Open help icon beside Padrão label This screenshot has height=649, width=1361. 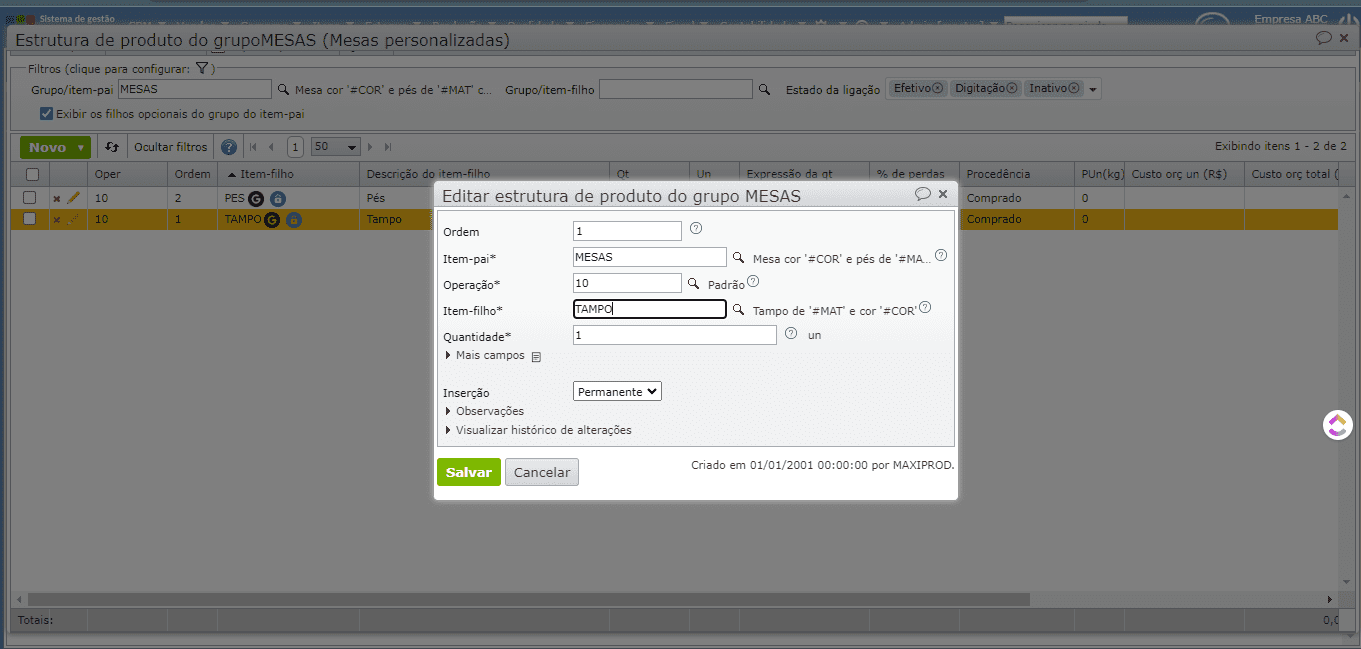(753, 282)
